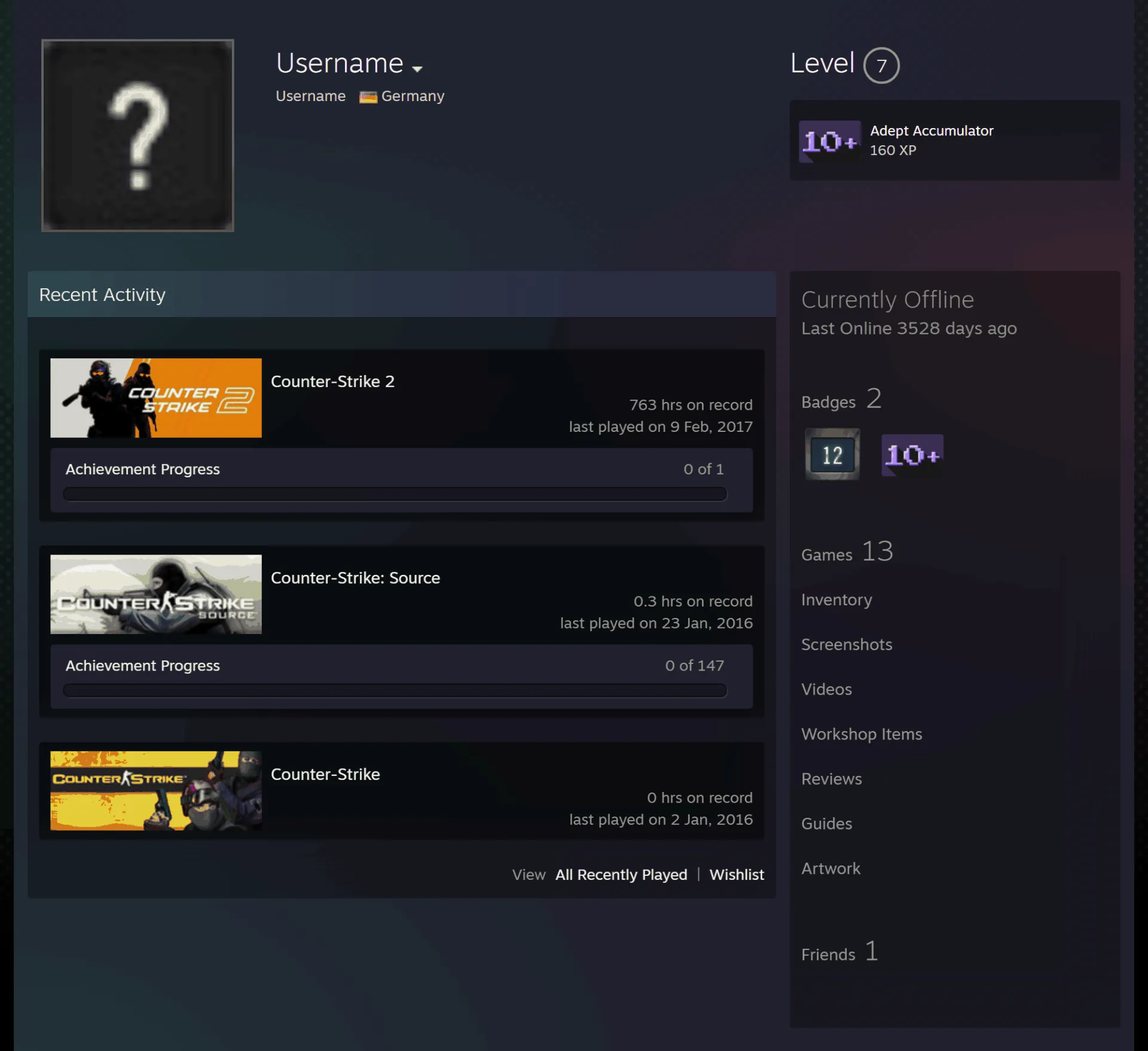This screenshot has height=1051, width=1148.
Task: Click the Germany flag icon
Action: (x=368, y=97)
